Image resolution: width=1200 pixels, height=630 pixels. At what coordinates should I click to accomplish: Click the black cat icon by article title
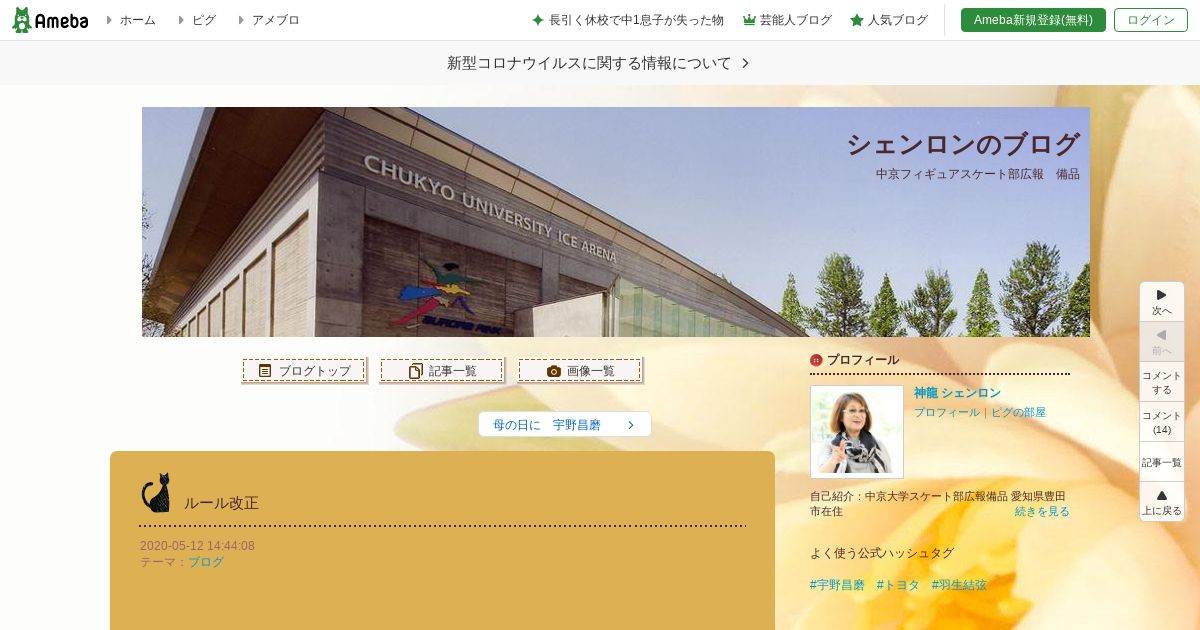(x=155, y=493)
